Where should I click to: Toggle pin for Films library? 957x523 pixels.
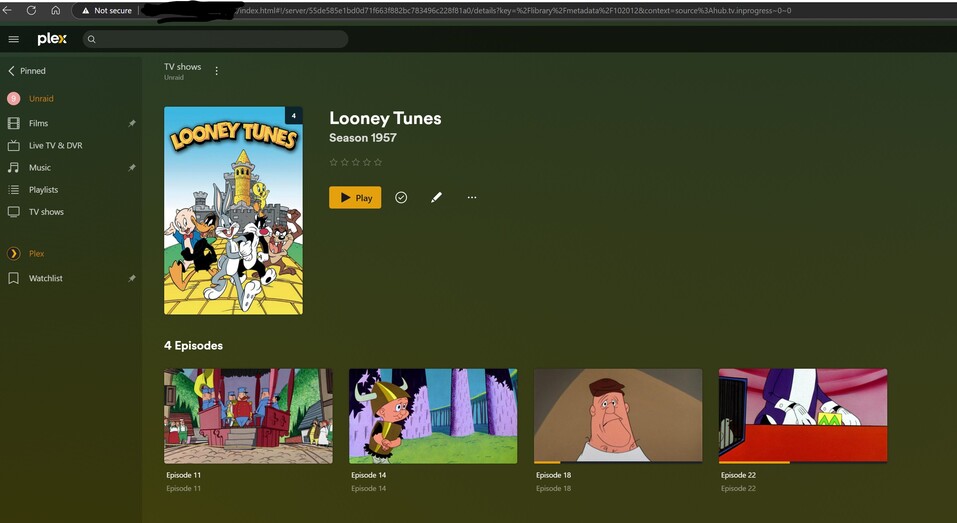(131, 123)
